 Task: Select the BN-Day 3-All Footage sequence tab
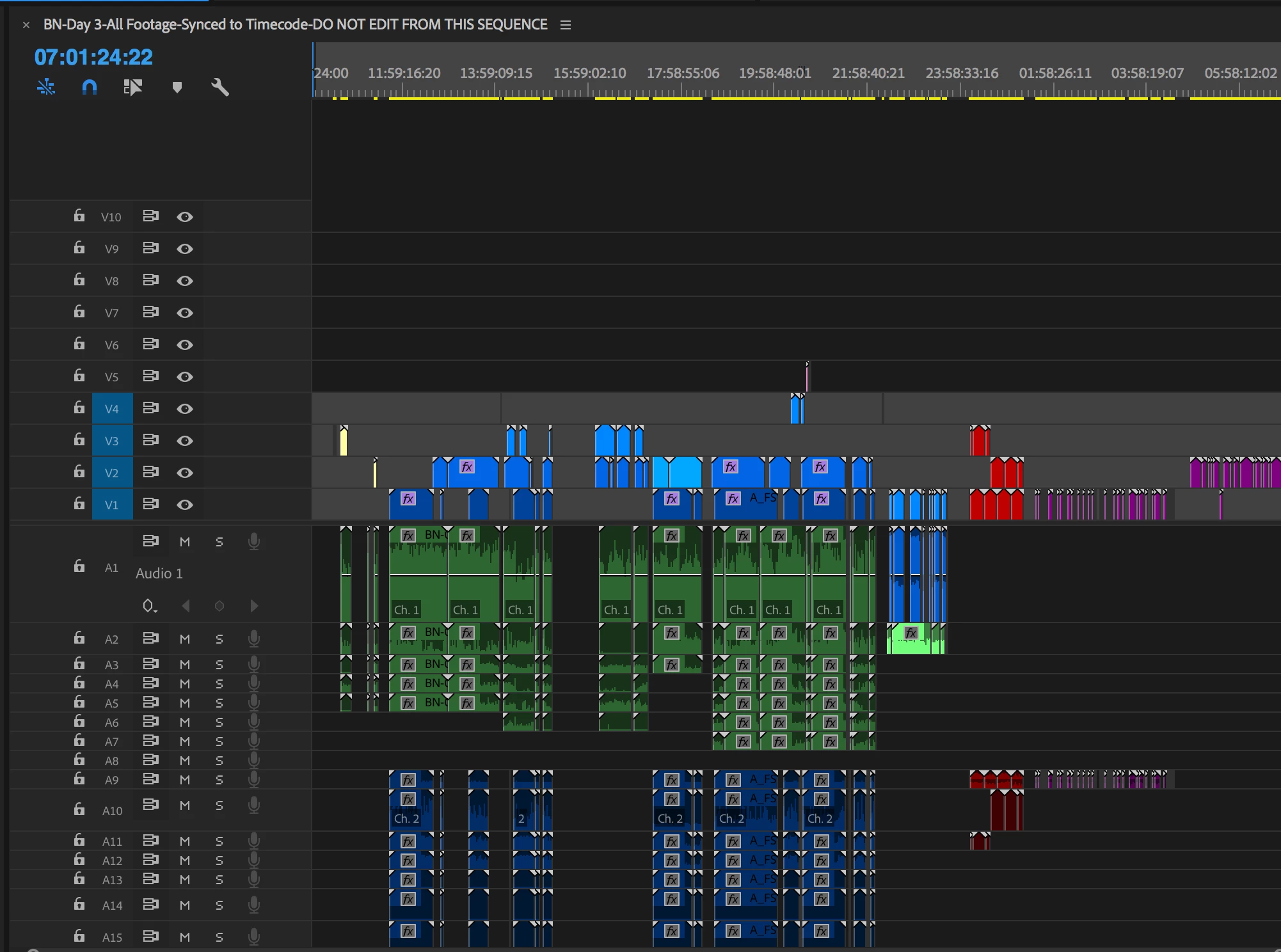[295, 25]
